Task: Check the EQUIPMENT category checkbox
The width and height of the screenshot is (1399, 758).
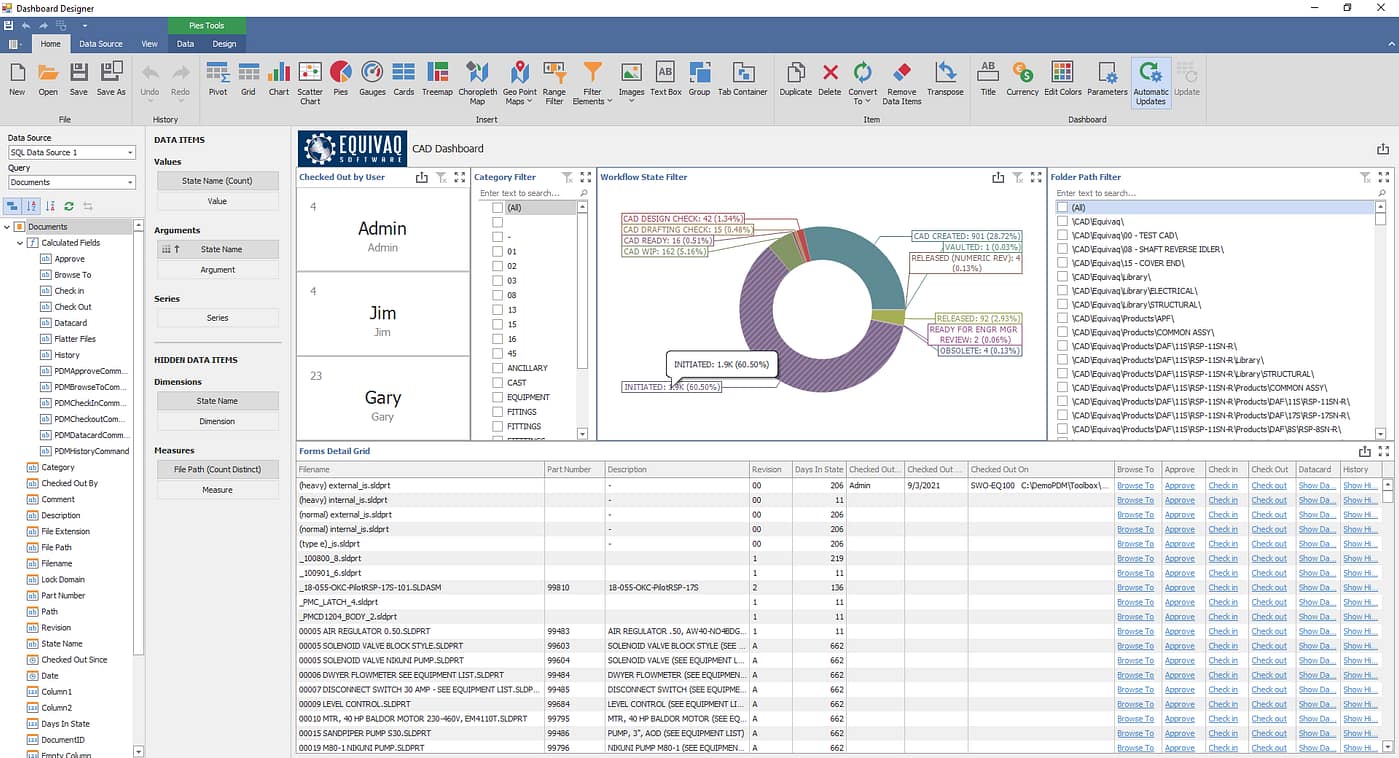Action: click(498, 397)
